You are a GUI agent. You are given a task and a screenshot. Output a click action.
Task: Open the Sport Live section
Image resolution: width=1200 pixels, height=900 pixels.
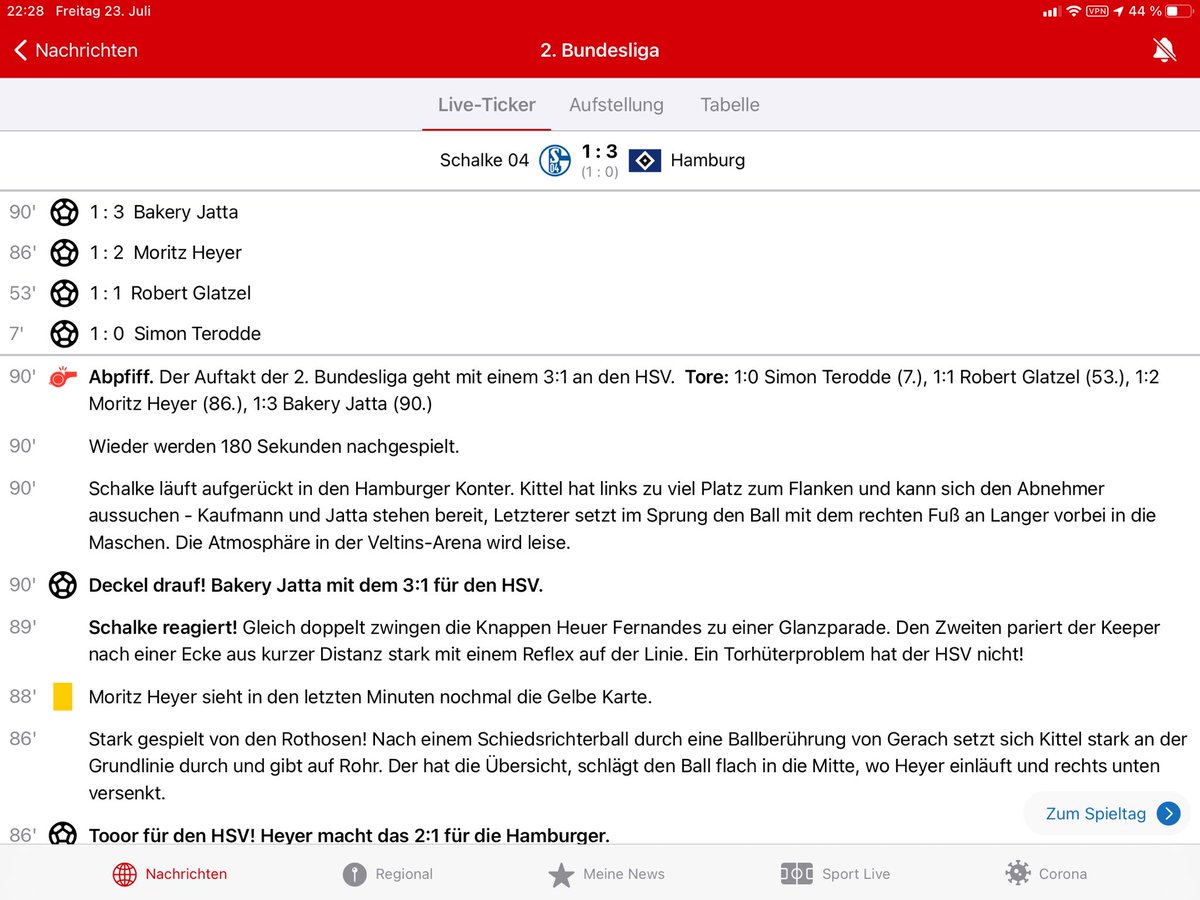[836, 873]
